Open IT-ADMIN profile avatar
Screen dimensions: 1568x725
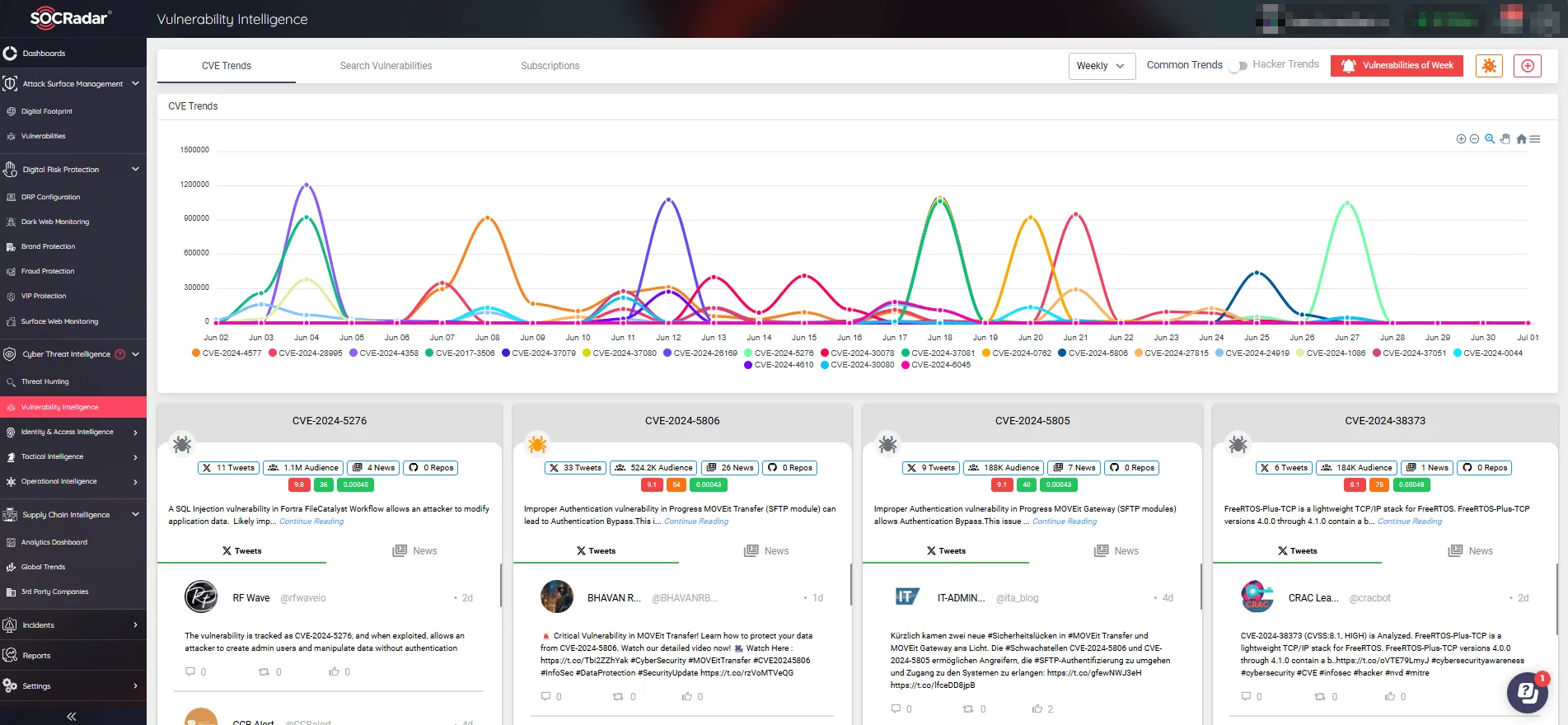tap(907, 596)
